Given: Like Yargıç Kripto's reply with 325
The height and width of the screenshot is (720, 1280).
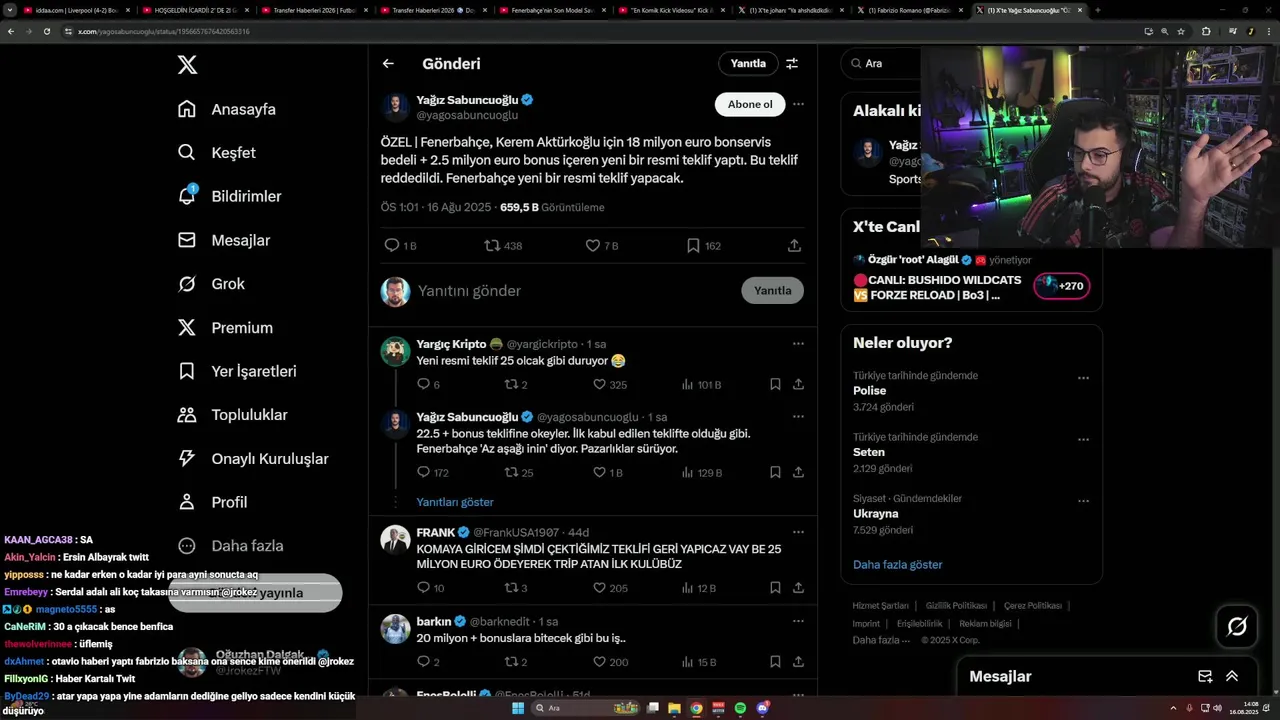Looking at the screenshot, I should [x=610, y=384].
